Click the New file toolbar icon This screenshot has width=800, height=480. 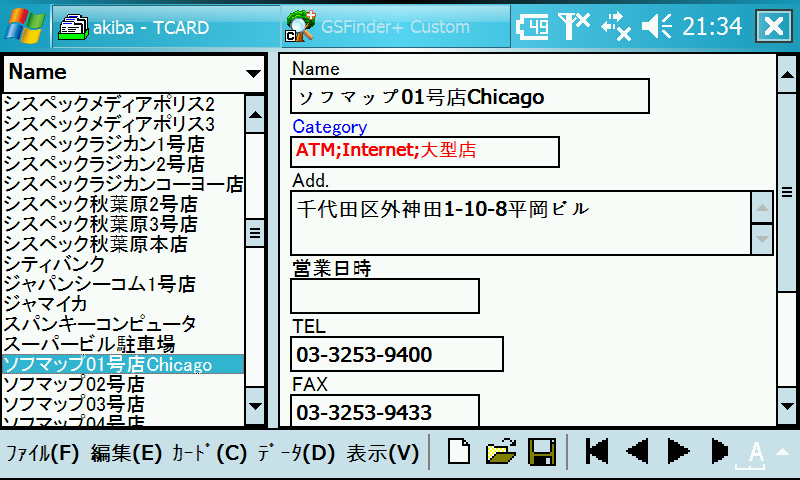pos(459,451)
